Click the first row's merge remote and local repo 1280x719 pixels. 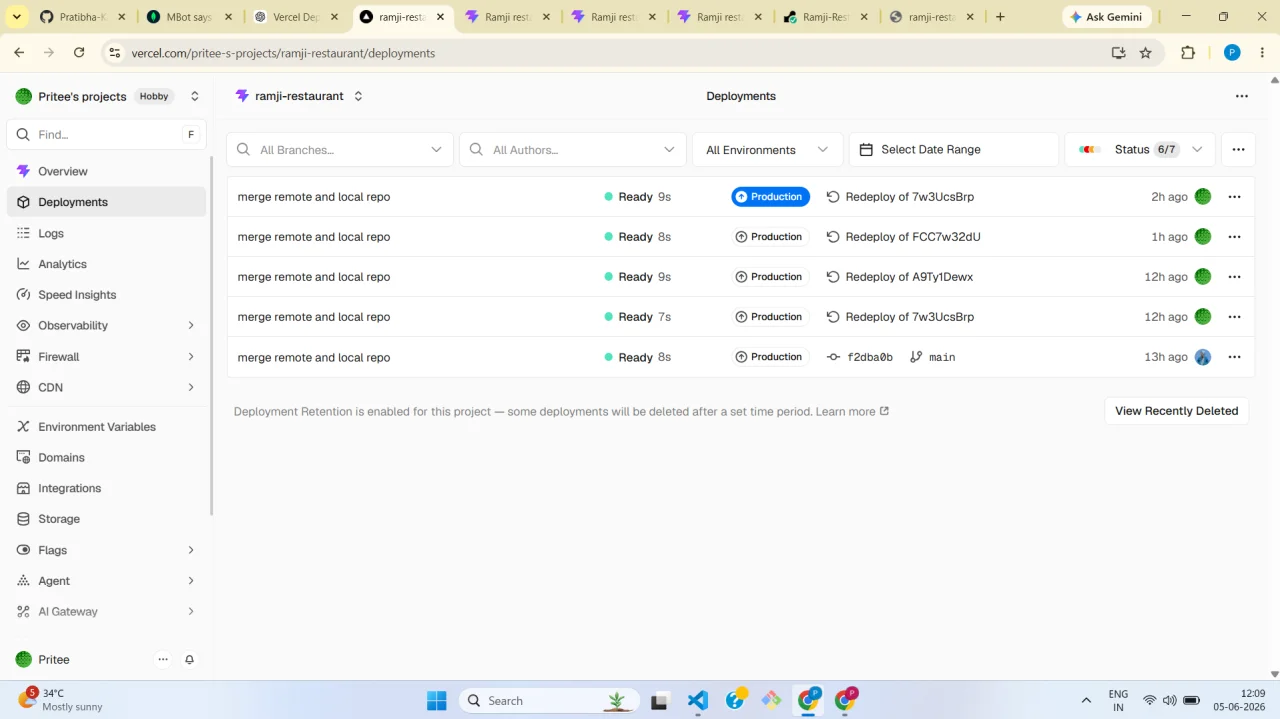click(x=314, y=197)
